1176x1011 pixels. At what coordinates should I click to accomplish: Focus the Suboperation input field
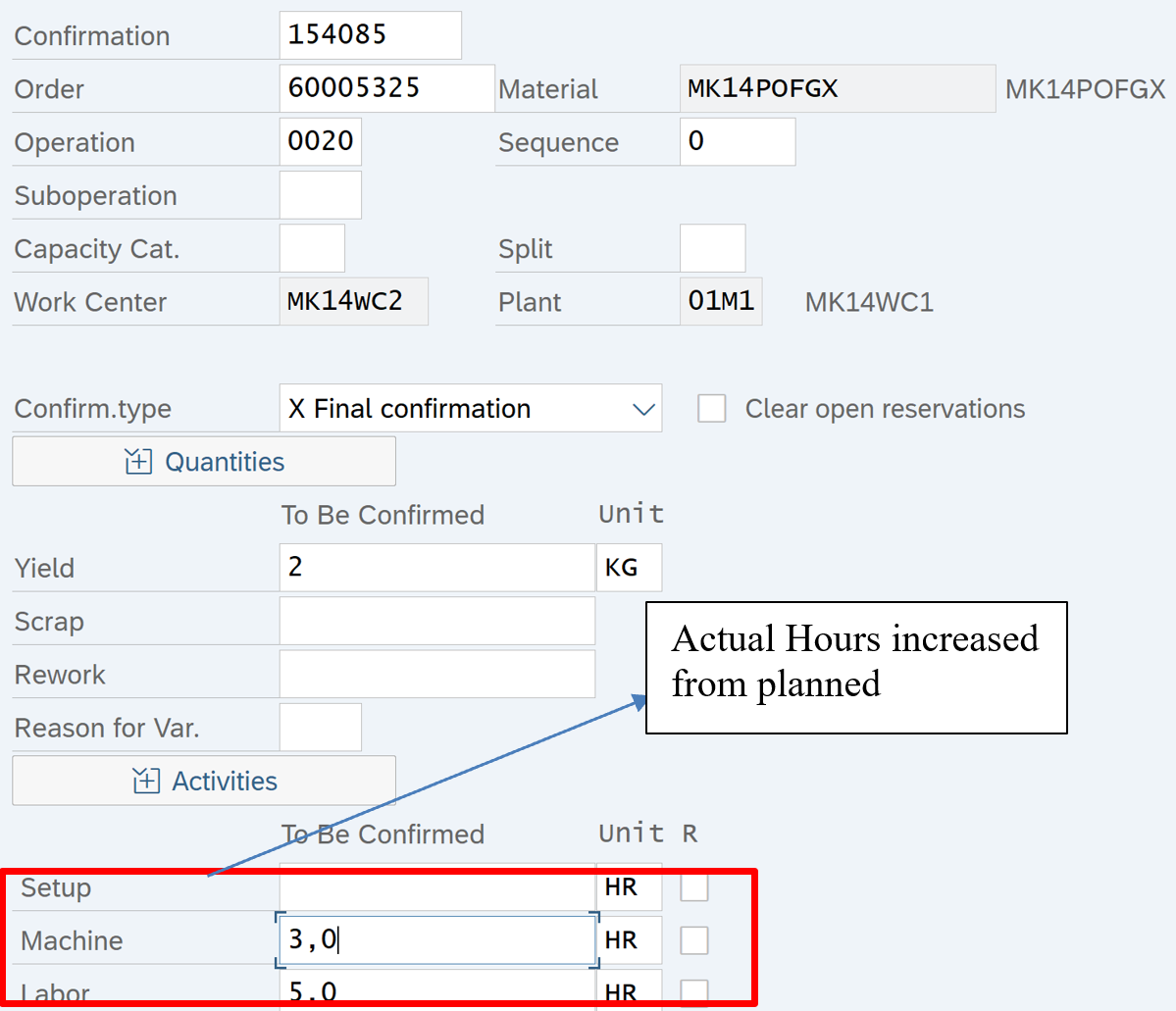[x=321, y=195]
